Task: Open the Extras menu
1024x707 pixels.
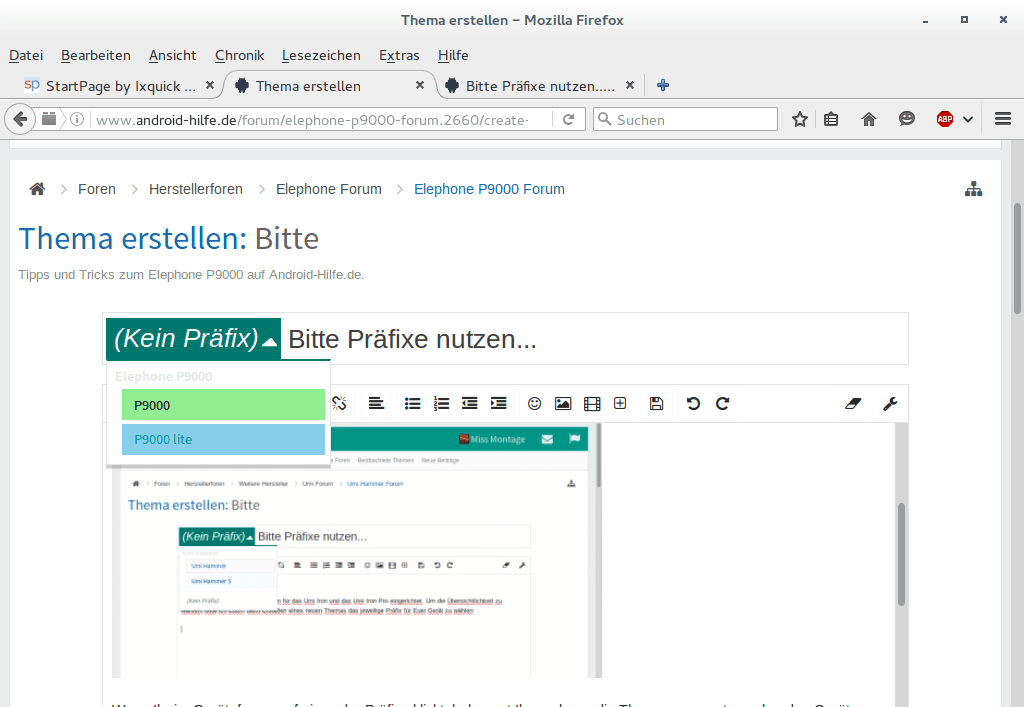Action: pos(399,55)
